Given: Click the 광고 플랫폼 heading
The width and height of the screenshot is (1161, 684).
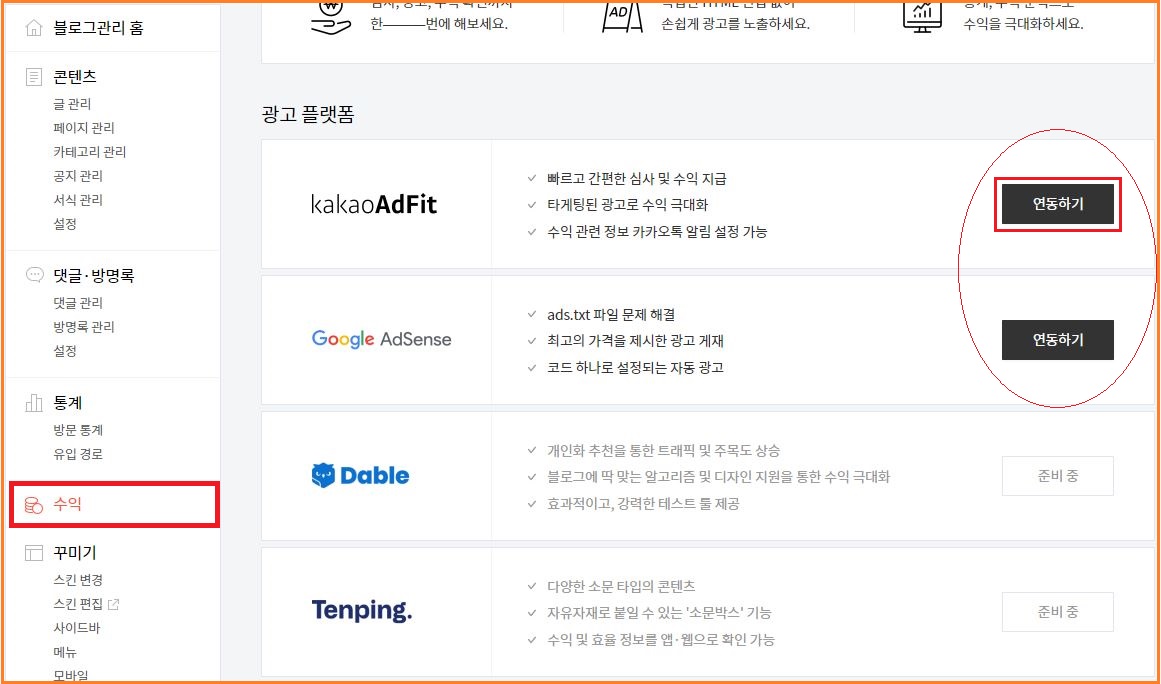Looking at the screenshot, I should point(308,115).
